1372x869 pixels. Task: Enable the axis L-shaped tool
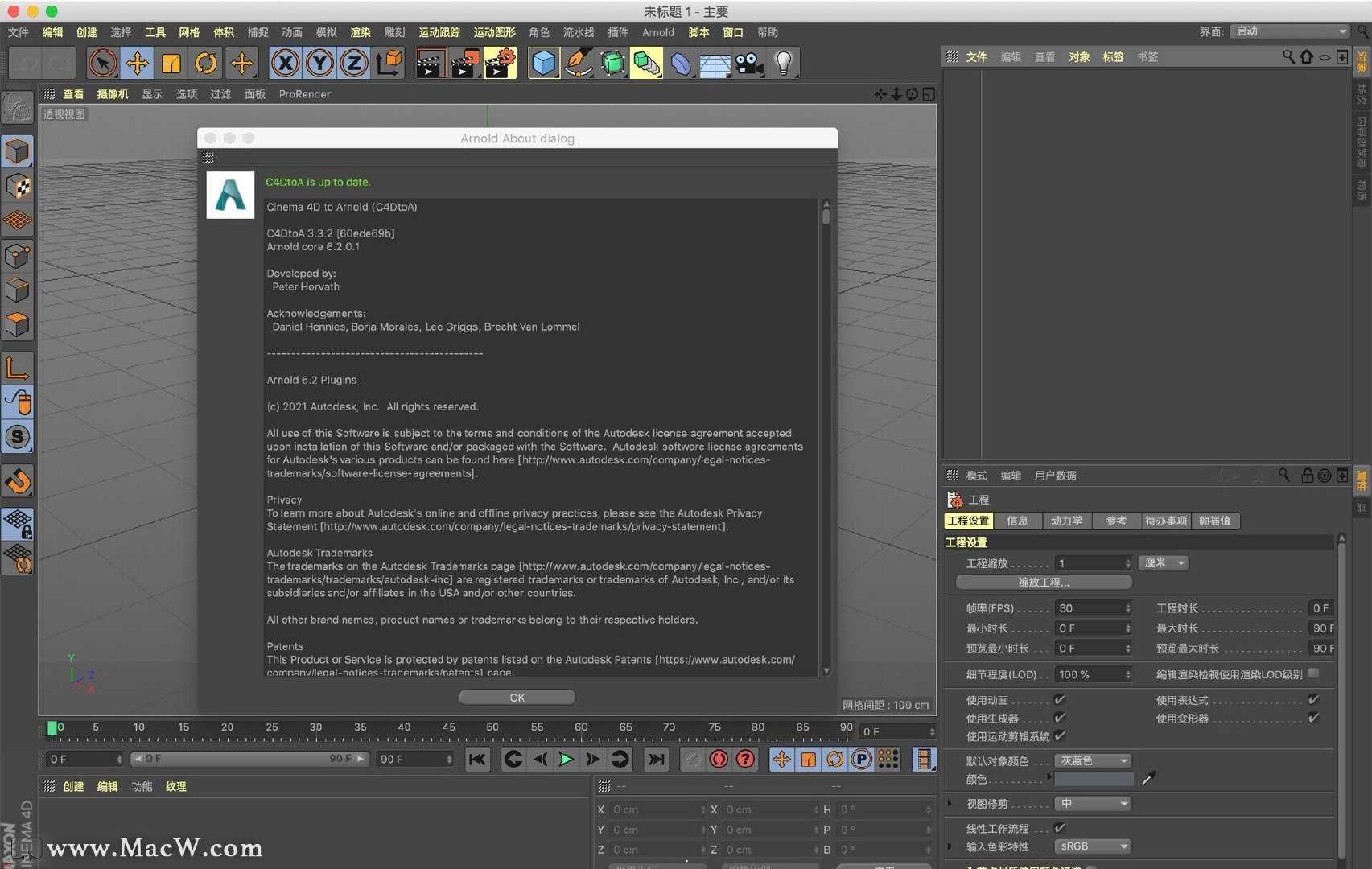point(18,368)
